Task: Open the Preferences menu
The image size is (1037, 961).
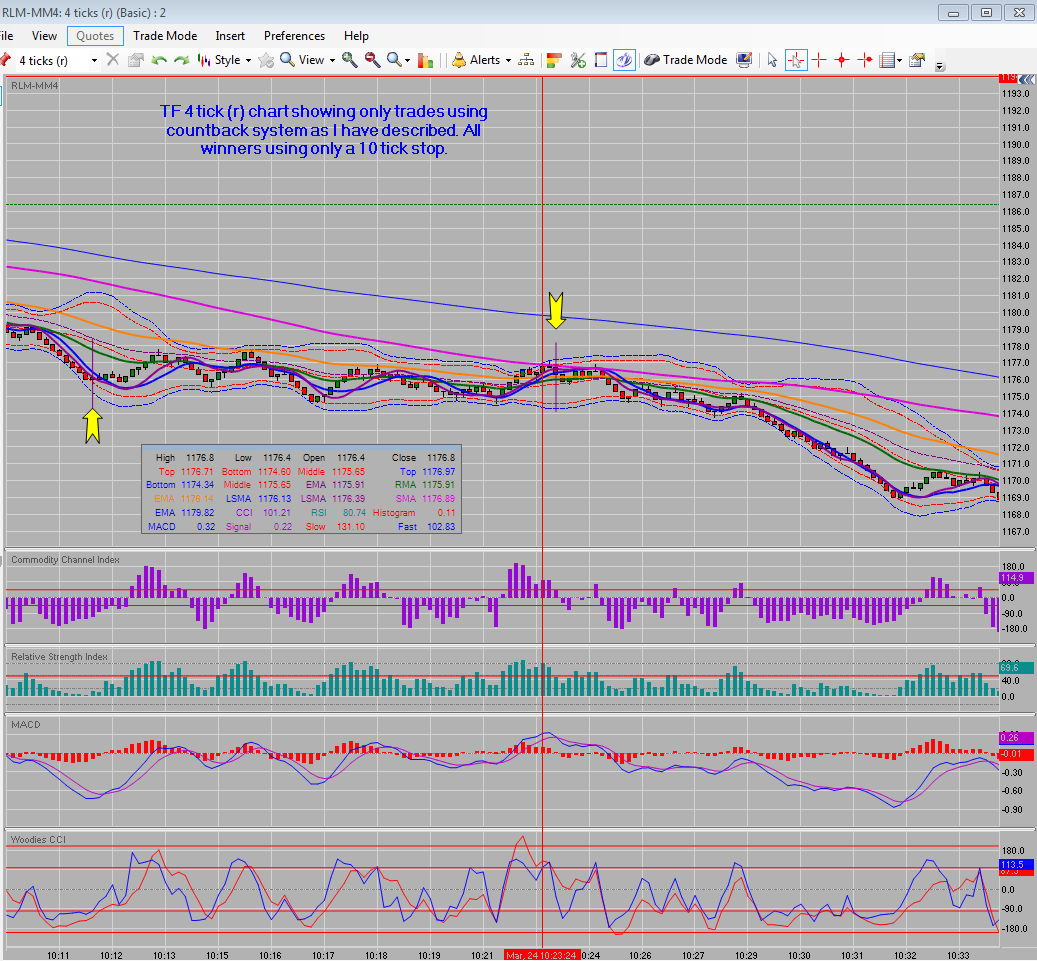Action: [x=294, y=36]
